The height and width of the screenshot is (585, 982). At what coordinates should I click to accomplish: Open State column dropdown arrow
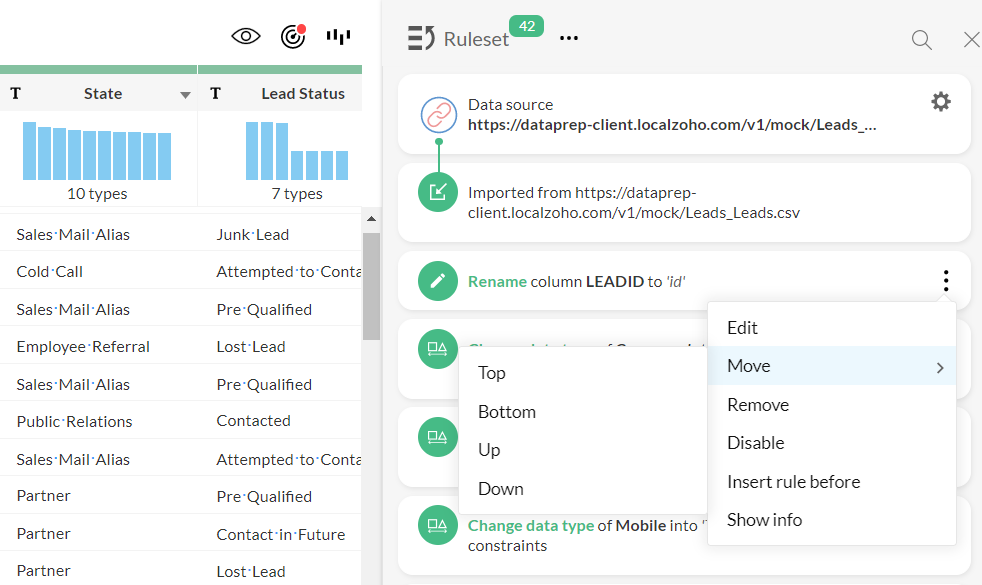(185, 95)
